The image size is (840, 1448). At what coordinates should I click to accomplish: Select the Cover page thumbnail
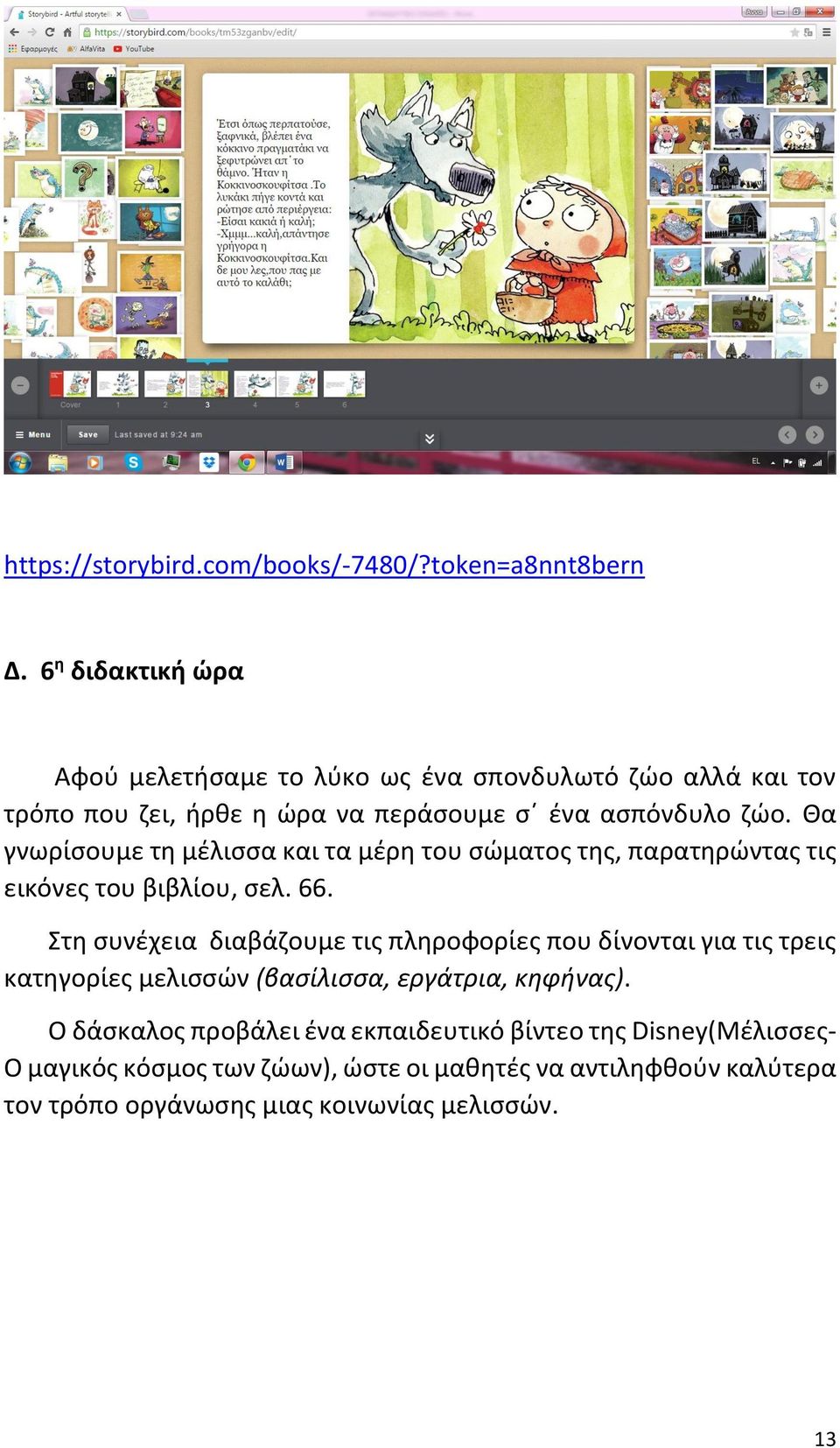(70, 383)
